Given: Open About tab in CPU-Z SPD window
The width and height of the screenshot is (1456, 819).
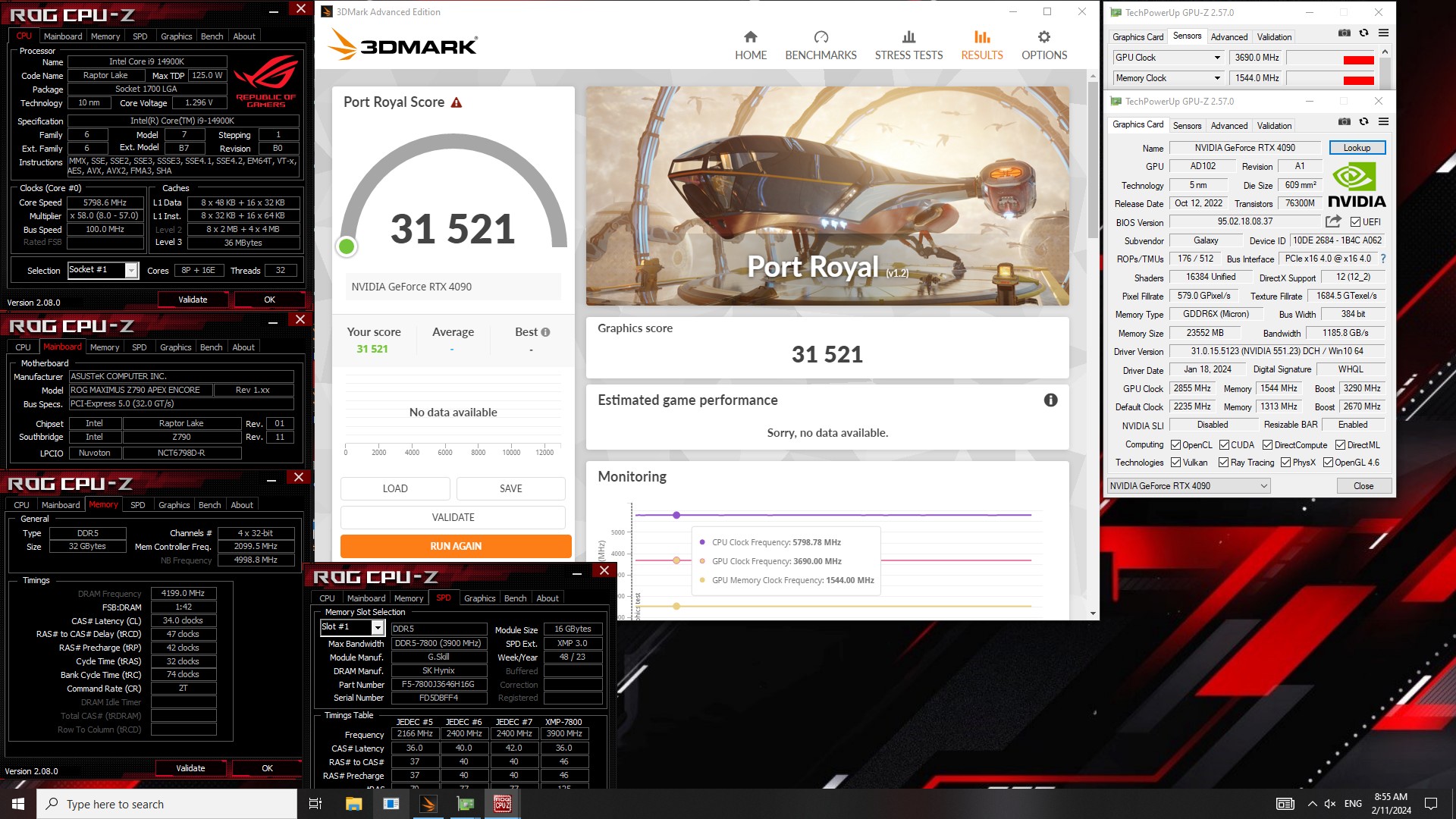Looking at the screenshot, I should coord(547,598).
